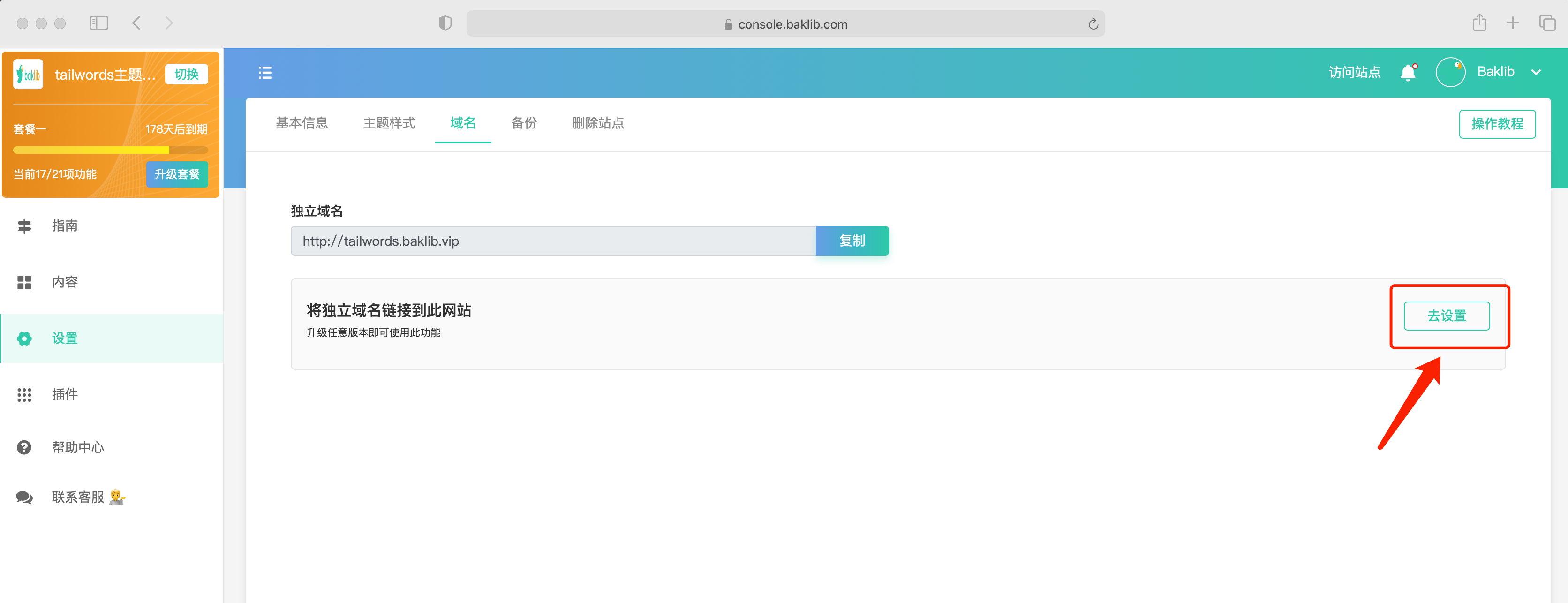Click the tailwords主题 site name
This screenshot has height=603, width=1568.
[x=105, y=74]
